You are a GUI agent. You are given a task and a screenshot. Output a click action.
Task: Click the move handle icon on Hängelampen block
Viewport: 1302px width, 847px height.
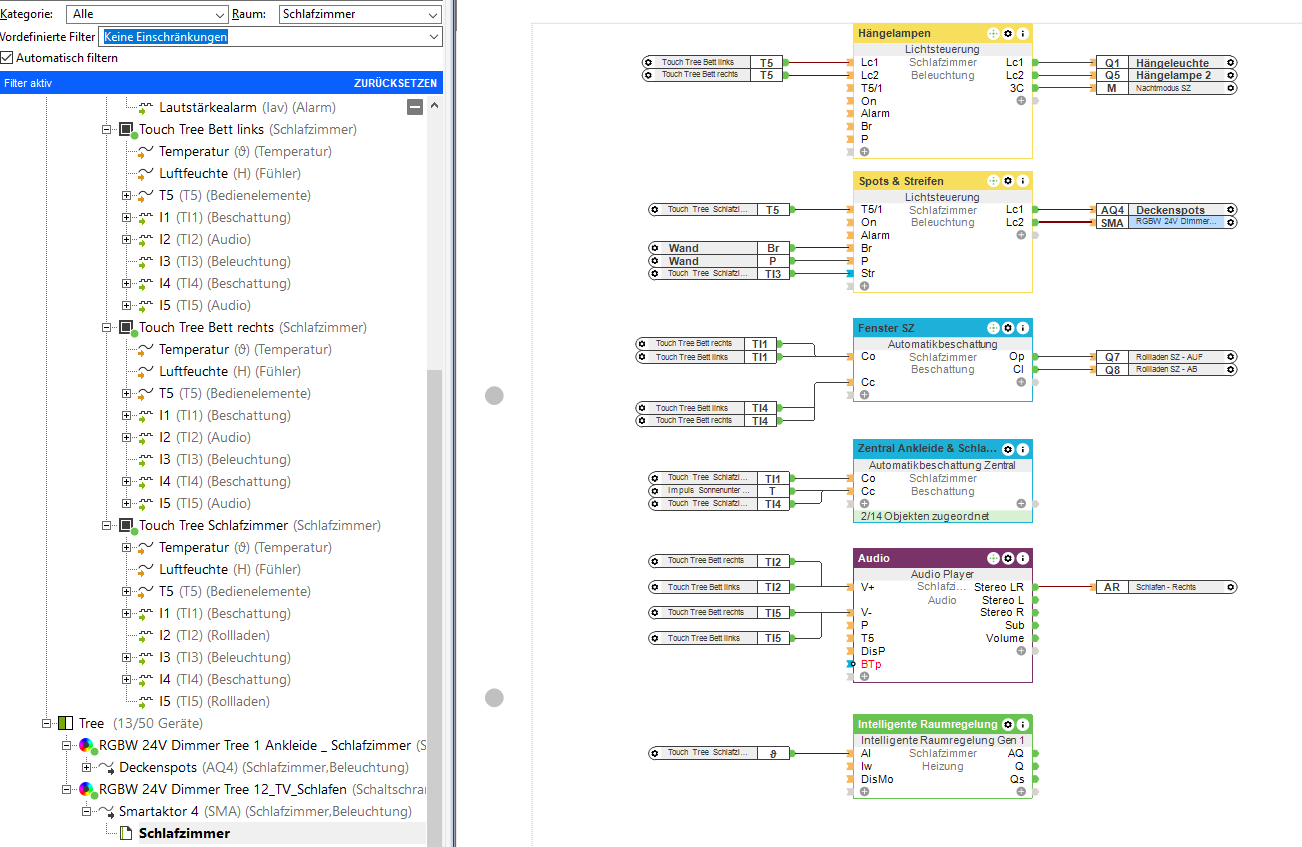(x=993, y=33)
